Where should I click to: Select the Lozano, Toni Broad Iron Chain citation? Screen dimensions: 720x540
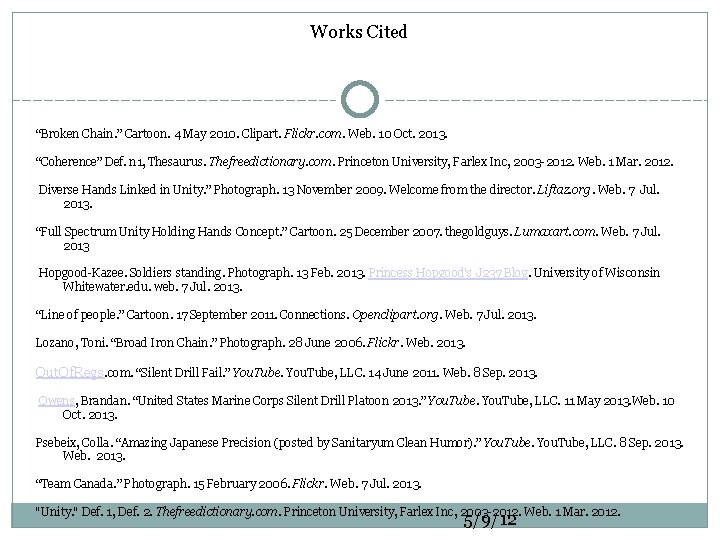[251, 343]
